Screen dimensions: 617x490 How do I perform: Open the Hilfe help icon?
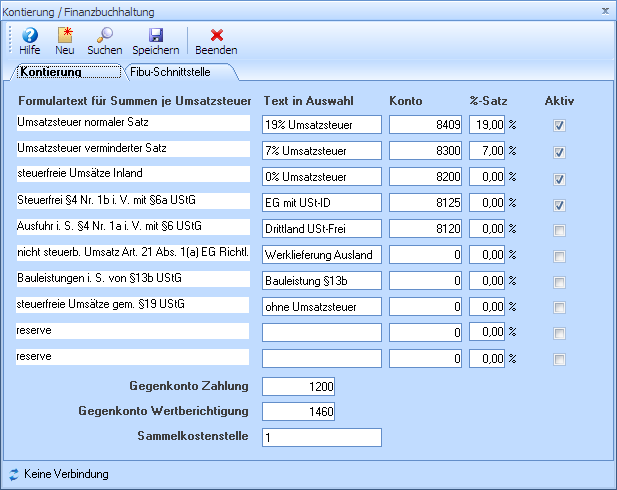coord(30,35)
